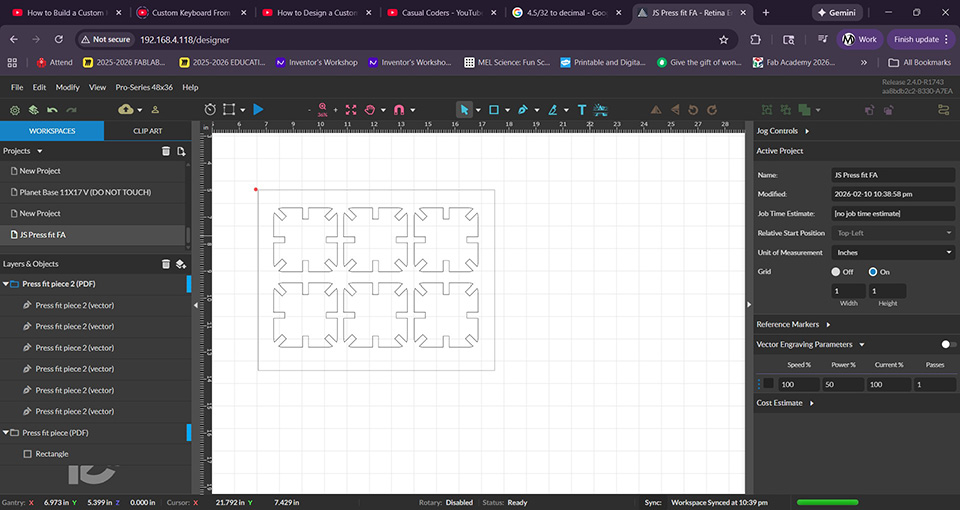960x510 pixels.
Task: Select the Grid On radio button
Action: [873, 272]
